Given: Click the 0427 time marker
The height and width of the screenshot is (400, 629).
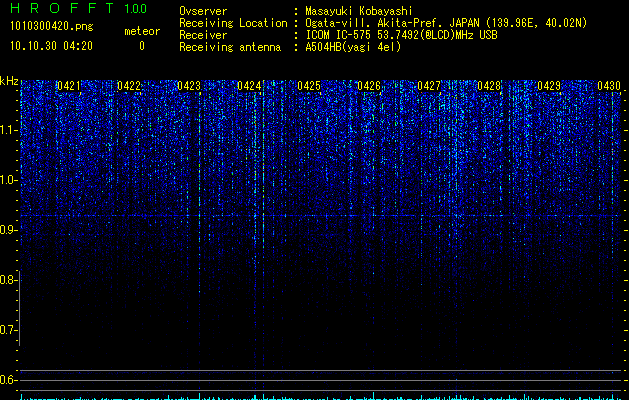Looking at the screenshot, I should (x=429, y=86).
